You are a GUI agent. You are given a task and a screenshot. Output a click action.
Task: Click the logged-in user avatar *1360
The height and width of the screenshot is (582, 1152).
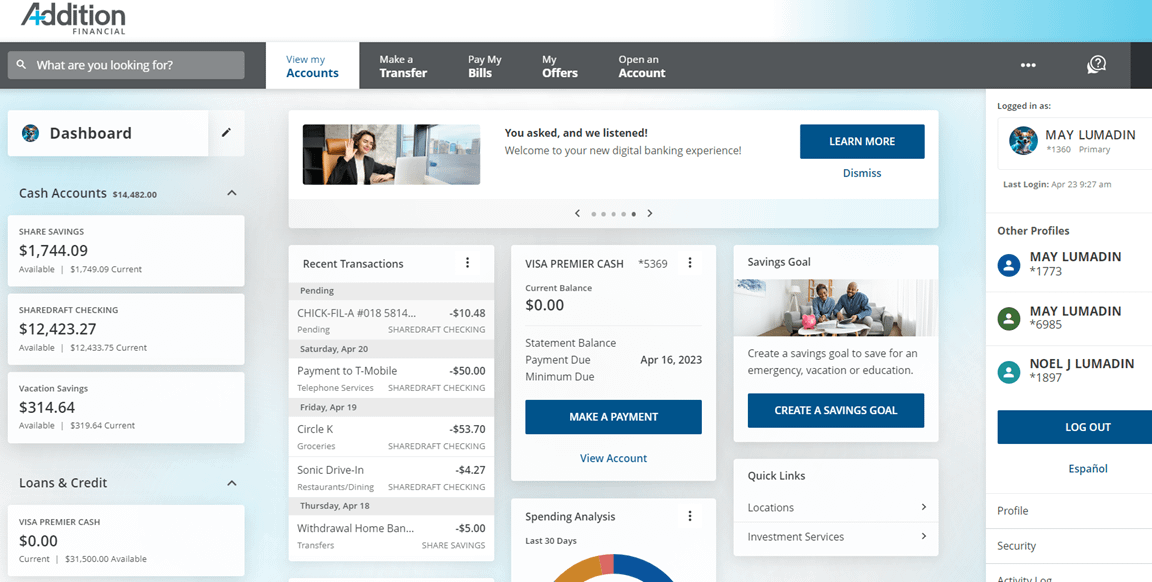coord(1023,140)
